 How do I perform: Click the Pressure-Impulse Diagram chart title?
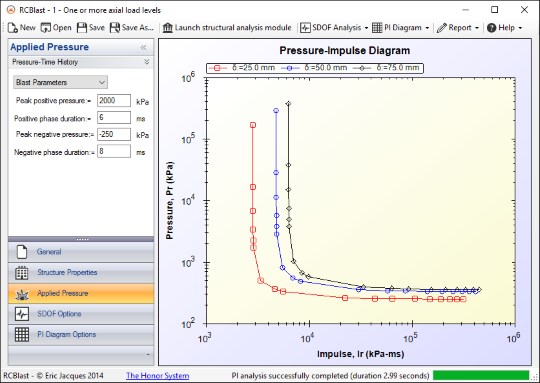pos(344,51)
